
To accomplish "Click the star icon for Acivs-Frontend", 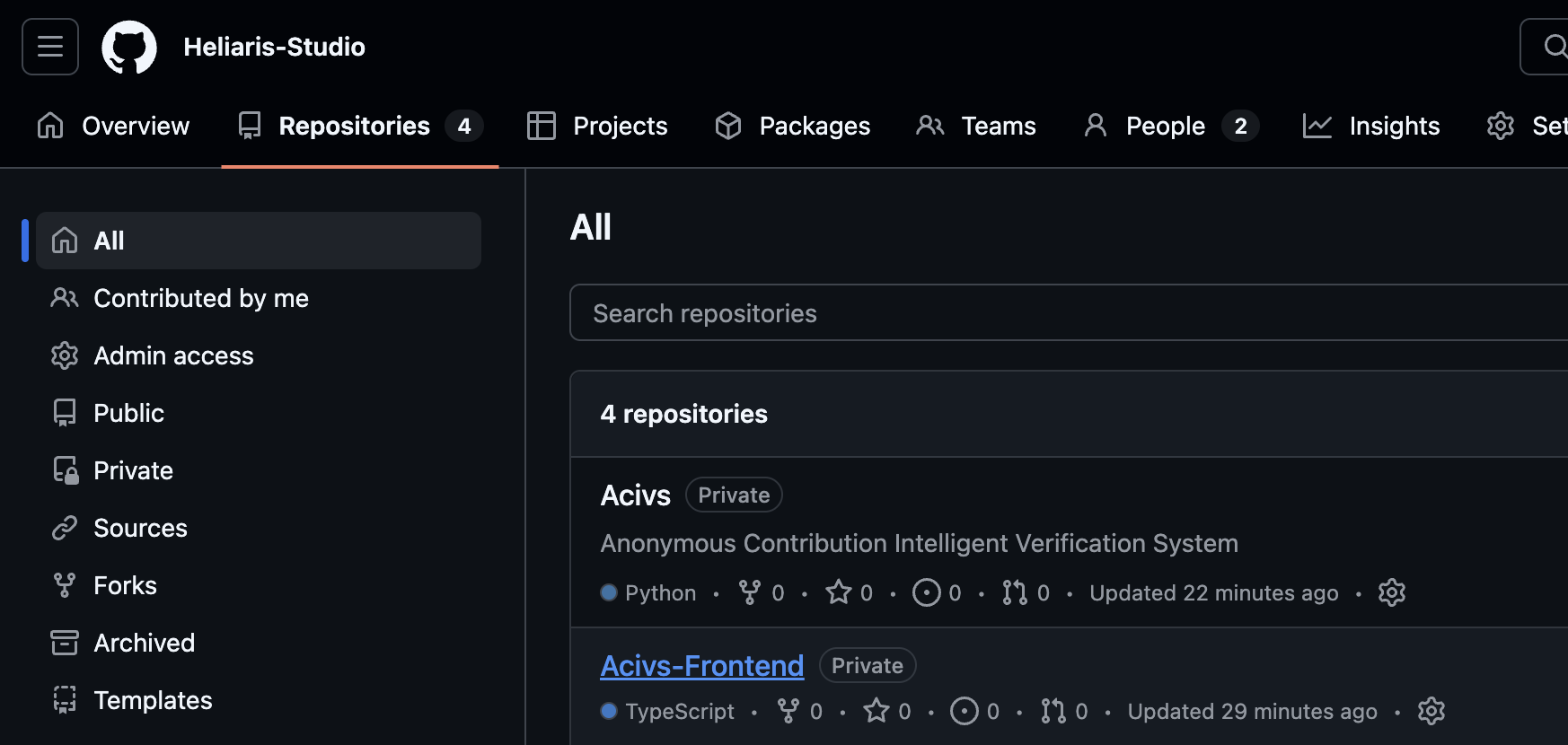I will tap(876, 711).
